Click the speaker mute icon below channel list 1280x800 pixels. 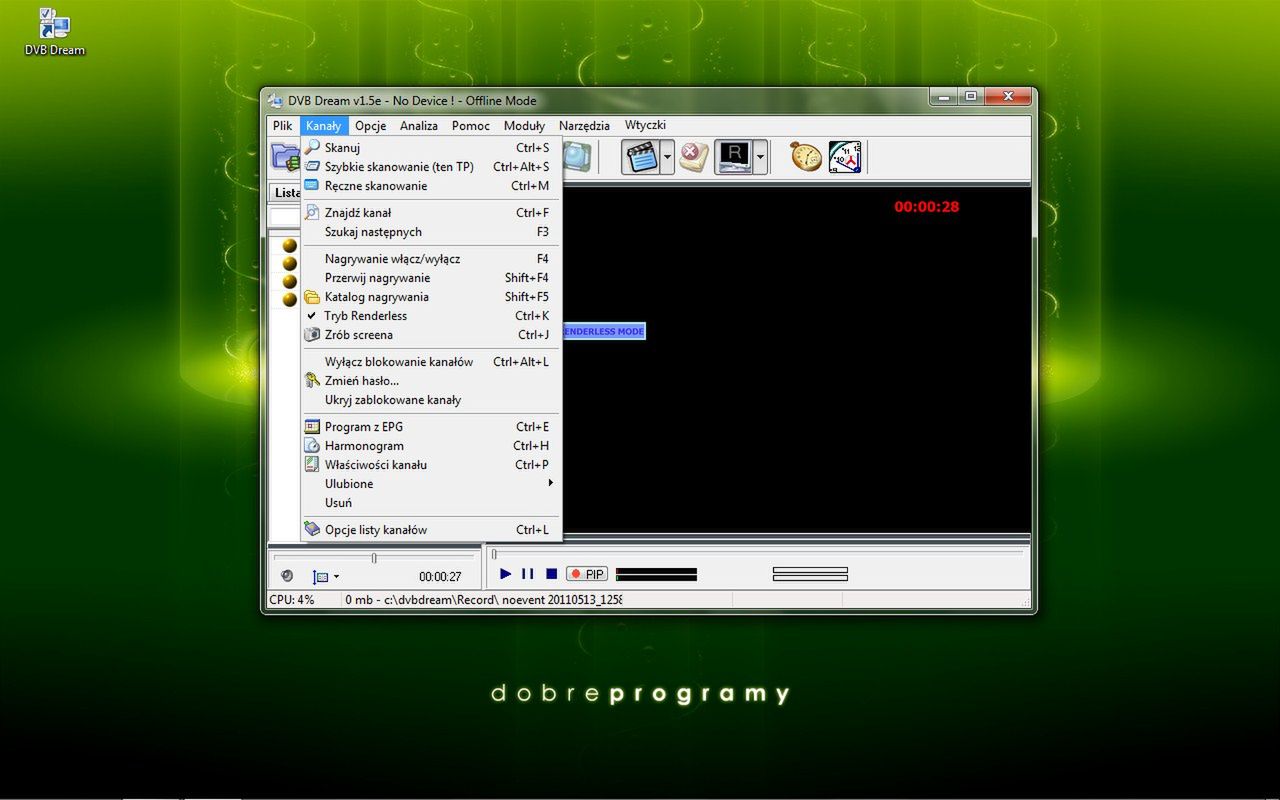(x=287, y=576)
